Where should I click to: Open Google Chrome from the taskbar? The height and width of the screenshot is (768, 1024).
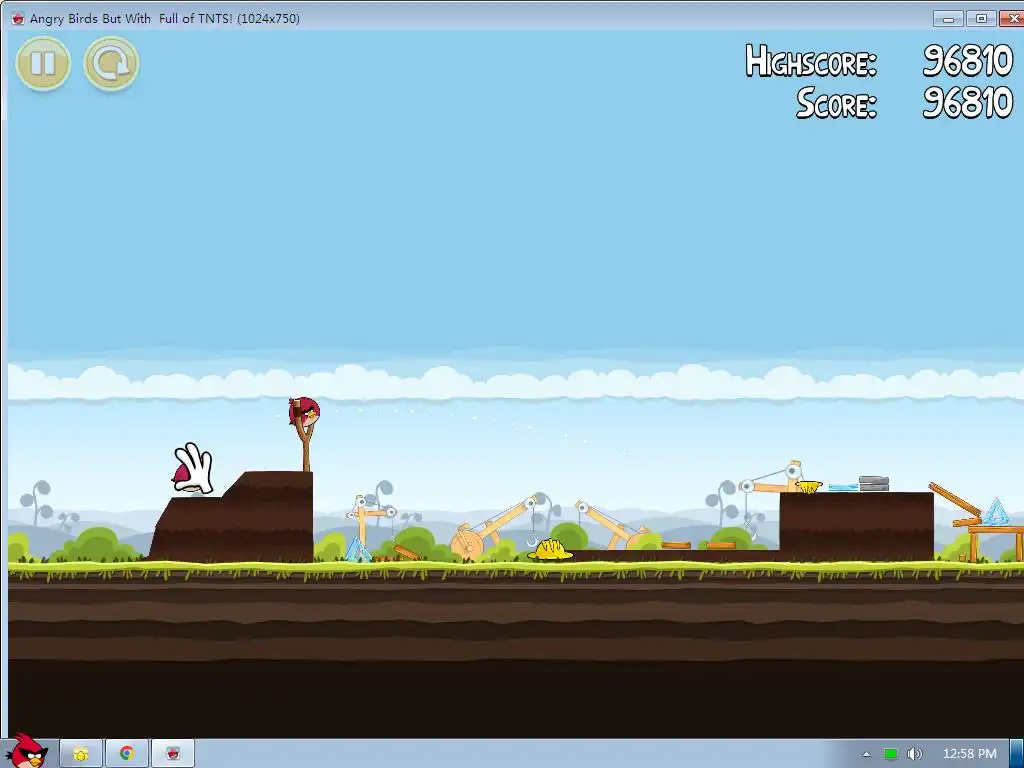127,754
